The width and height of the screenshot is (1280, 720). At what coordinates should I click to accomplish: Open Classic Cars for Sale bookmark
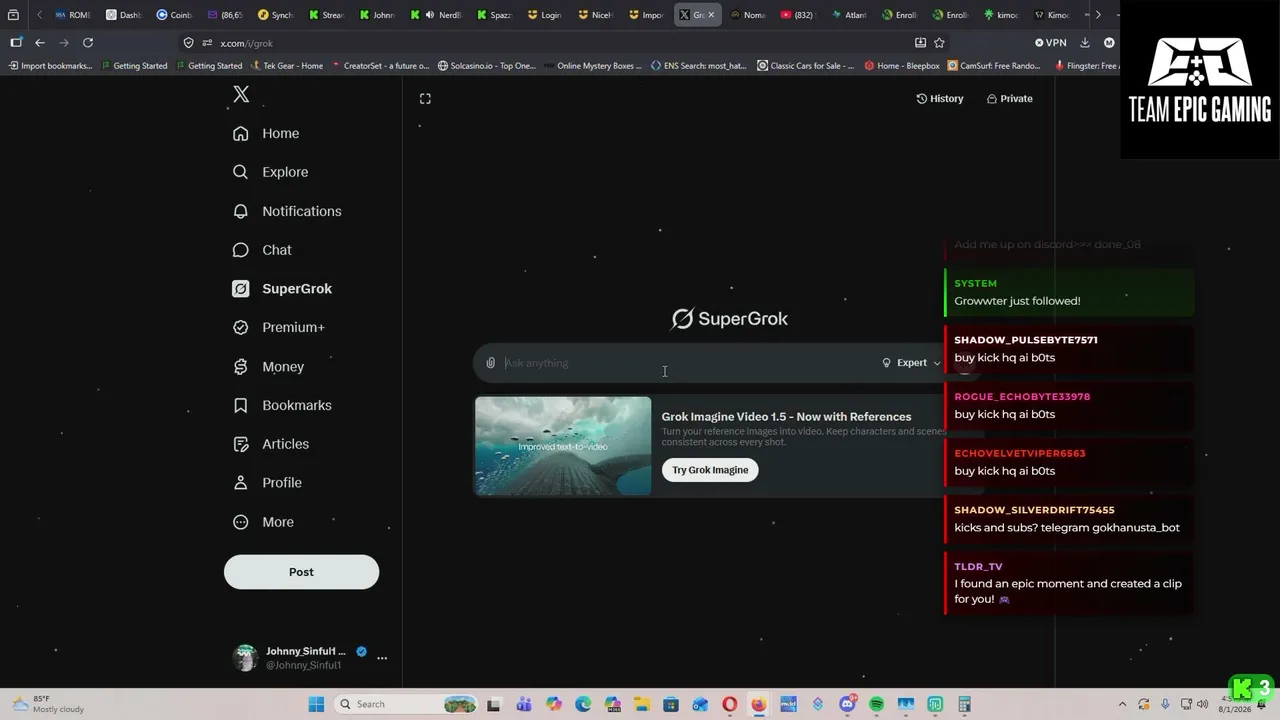pyautogui.click(x=805, y=66)
